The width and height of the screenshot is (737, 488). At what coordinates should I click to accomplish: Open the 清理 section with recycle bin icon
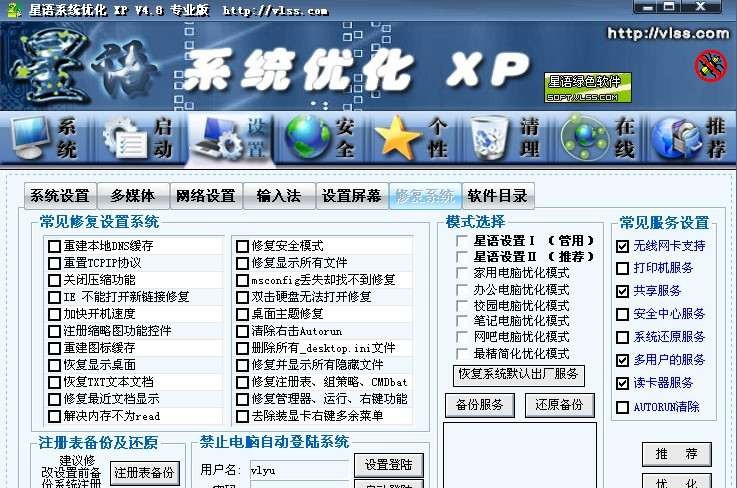point(506,138)
